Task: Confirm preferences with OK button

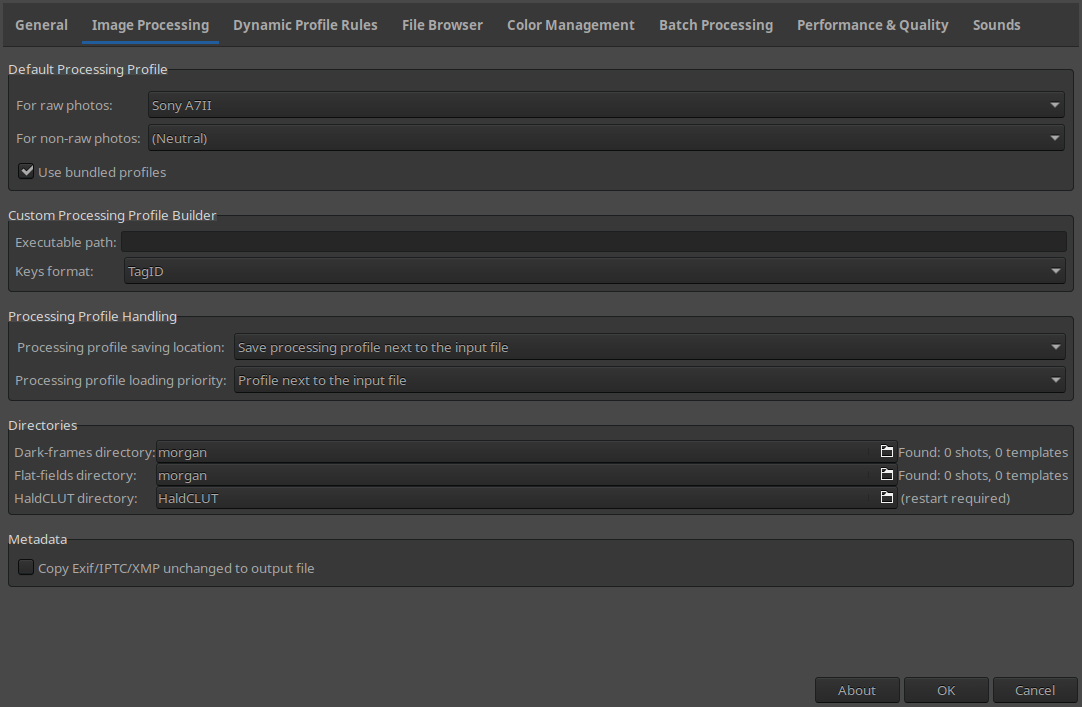Action: (x=946, y=690)
